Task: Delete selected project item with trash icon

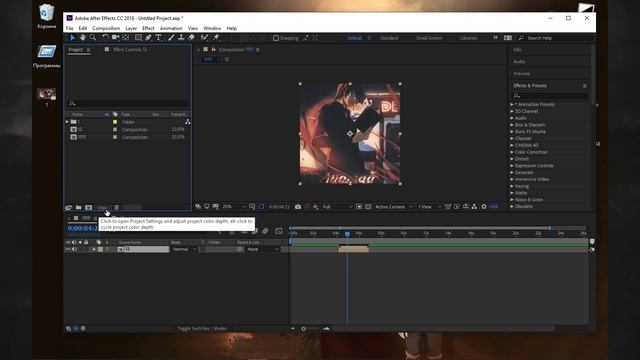Action: pos(116,208)
